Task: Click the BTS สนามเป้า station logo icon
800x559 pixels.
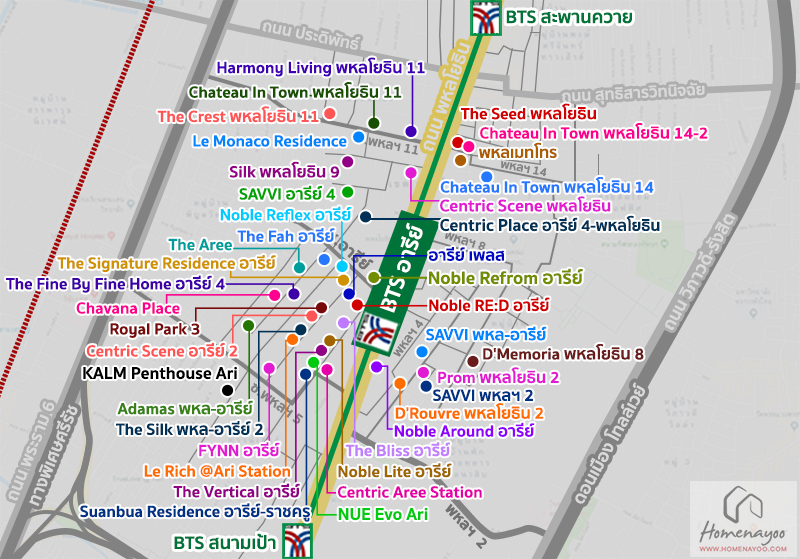Action: click(x=297, y=541)
